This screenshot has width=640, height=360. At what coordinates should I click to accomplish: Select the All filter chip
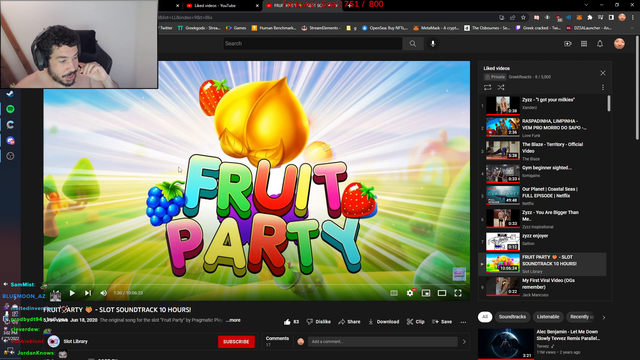coord(485,317)
